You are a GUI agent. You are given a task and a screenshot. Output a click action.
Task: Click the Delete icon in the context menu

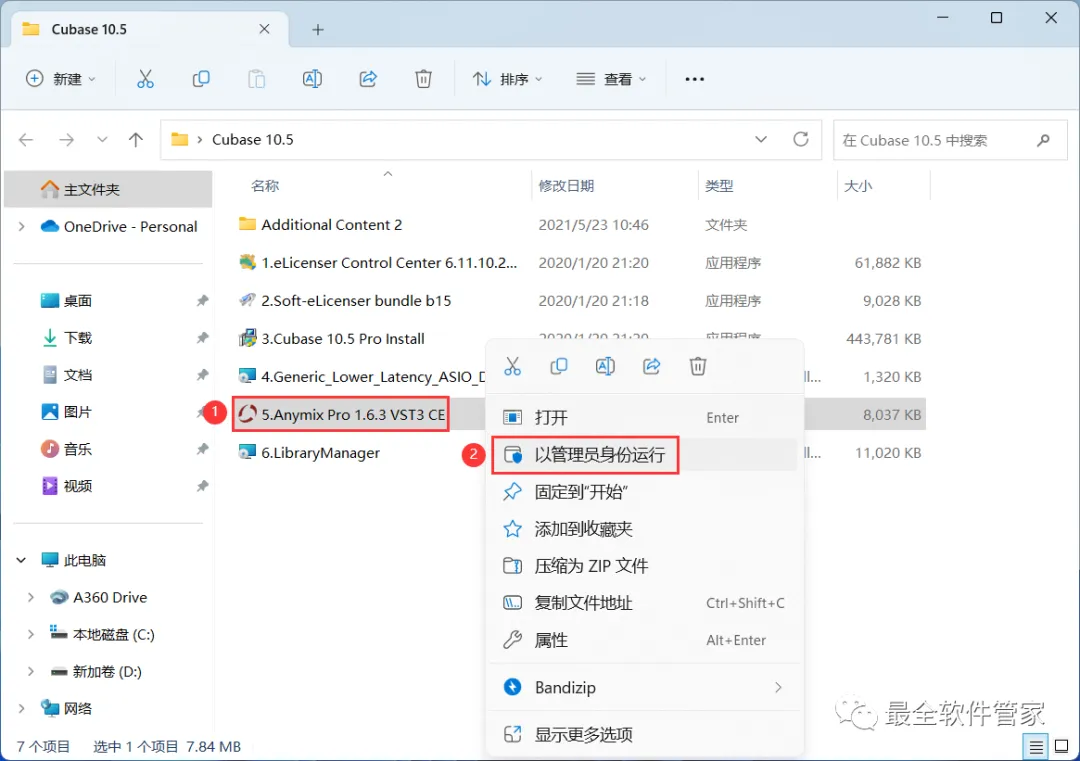[698, 366]
